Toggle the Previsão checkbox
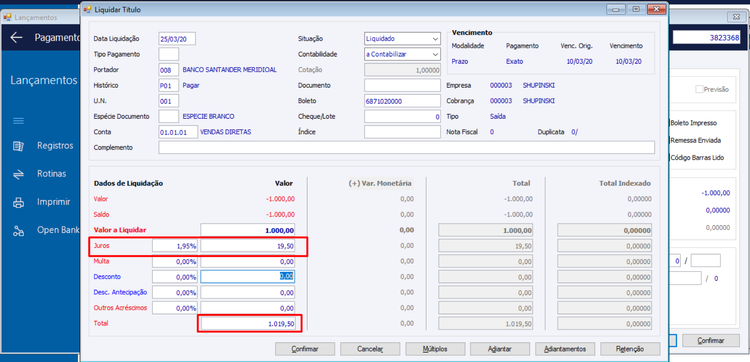The height and width of the screenshot is (362, 750). coord(699,89)
